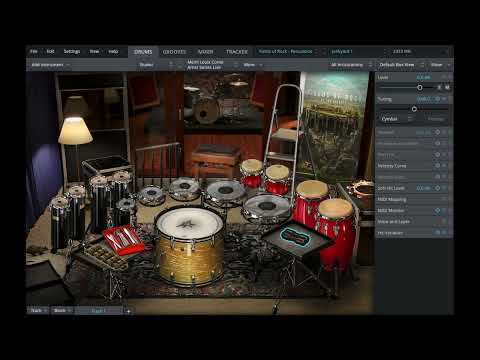The width and height of the screenshot is (480, 360).
Task: Open the Edit menu
Action: click(x=50, y=51)
